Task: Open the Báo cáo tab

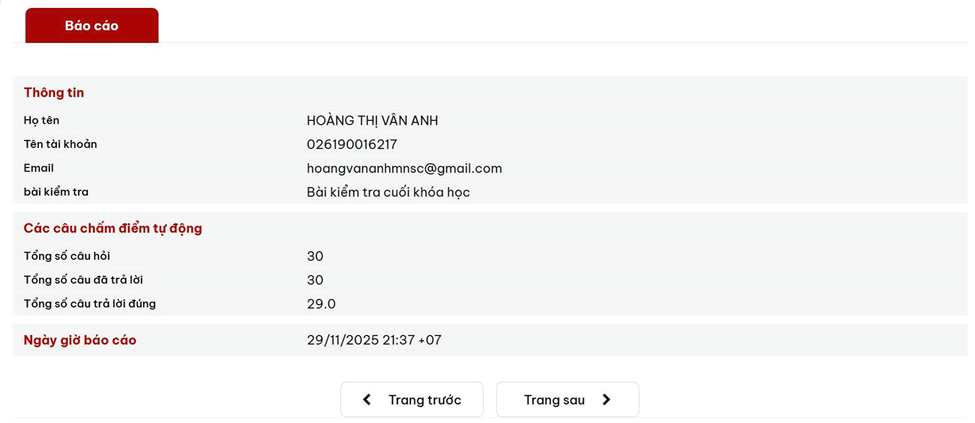Action: [92, 26]
